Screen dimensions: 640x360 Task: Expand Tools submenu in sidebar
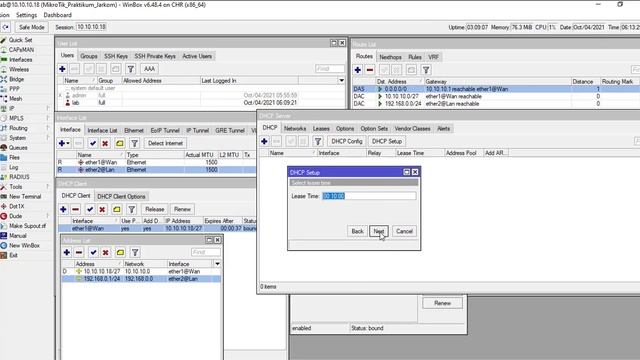[x=48, y=187]
